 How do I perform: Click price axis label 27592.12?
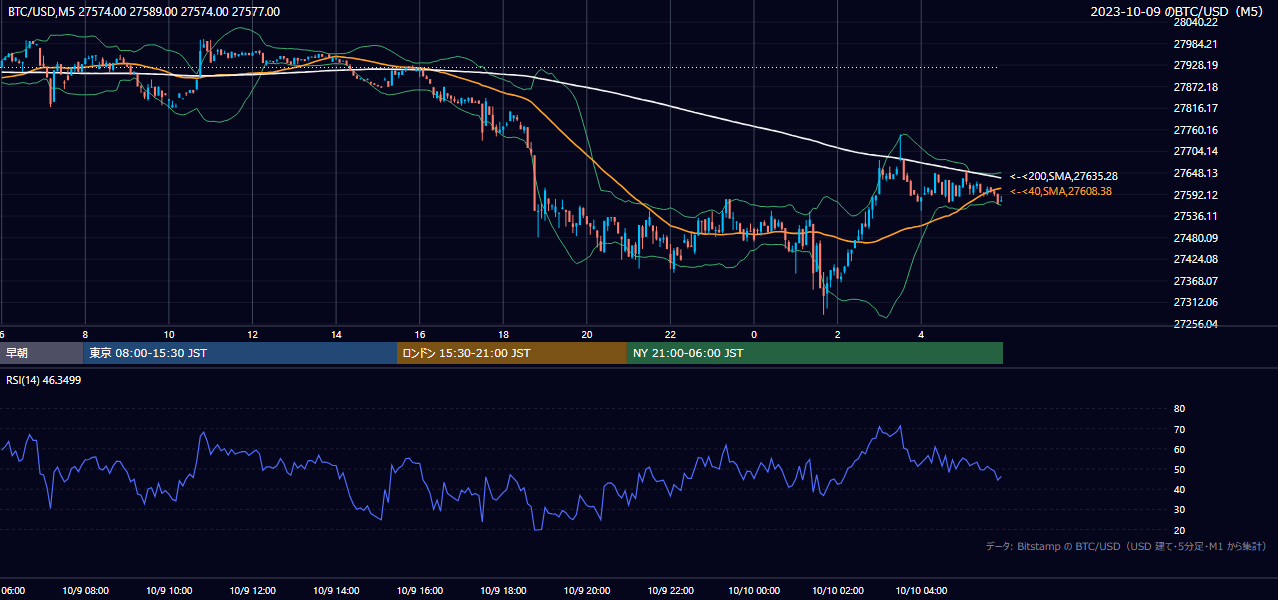click(1195, 195)
